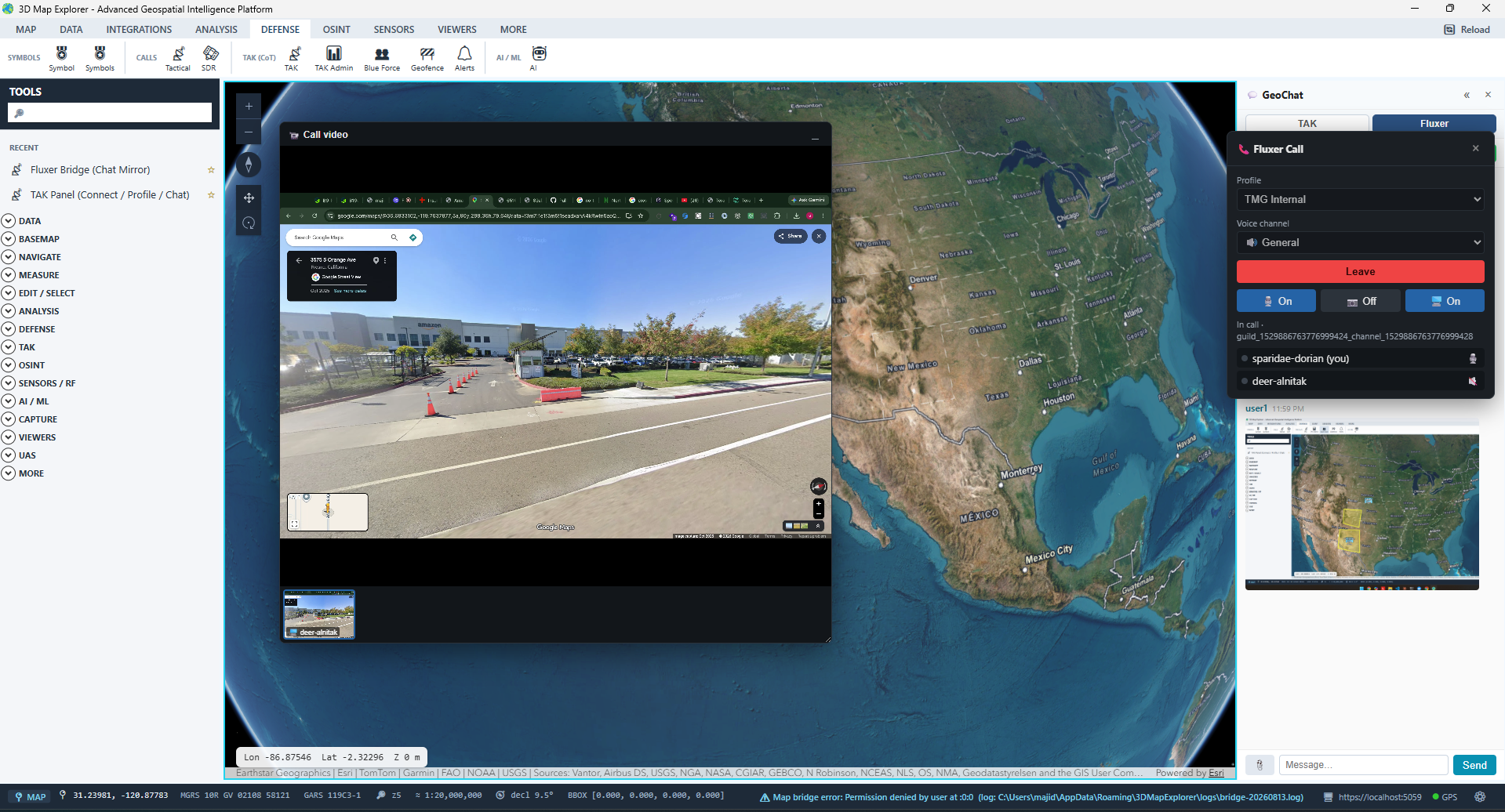Click the map bridge error message
This screenshot has width=1505, height=812.
[1031, 797]
